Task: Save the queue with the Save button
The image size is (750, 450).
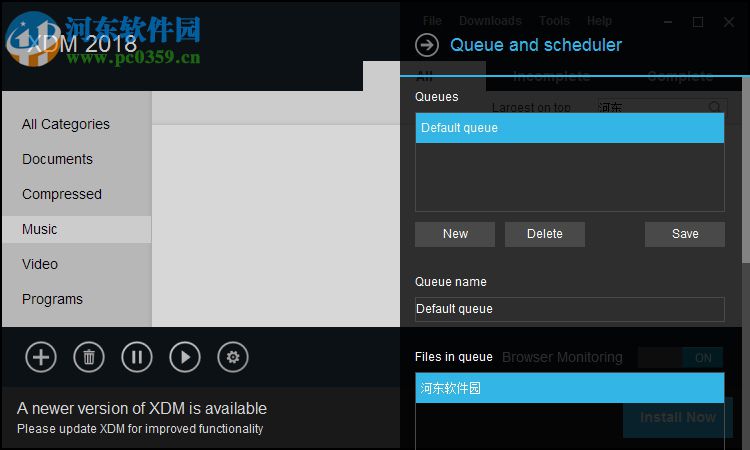Action: pyautogui.click(x=685, y=234)
